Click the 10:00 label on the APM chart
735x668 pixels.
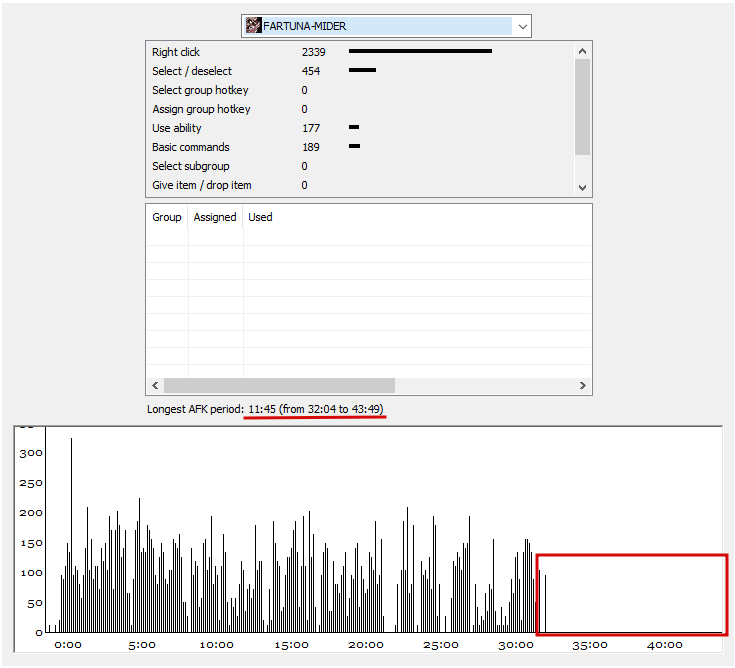coord(217,645)
